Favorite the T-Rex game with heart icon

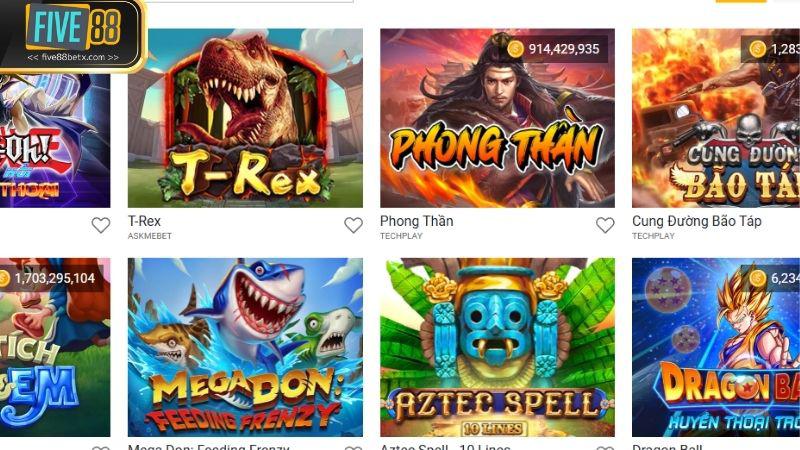(x=353, y=225)
